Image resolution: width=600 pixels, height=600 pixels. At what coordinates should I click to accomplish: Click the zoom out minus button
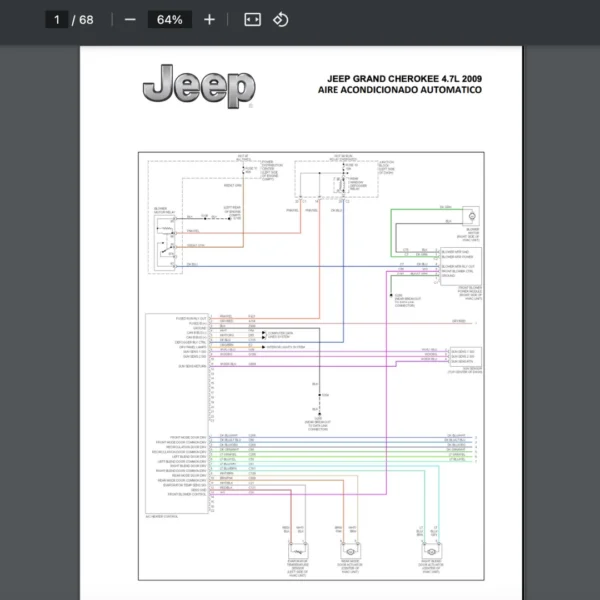[130, 20]
